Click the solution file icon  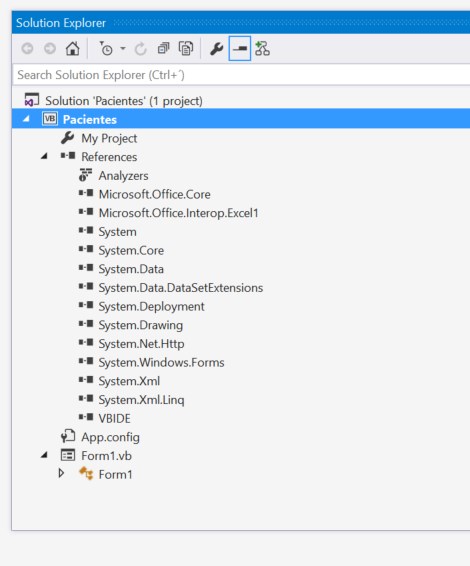[31, 100]
